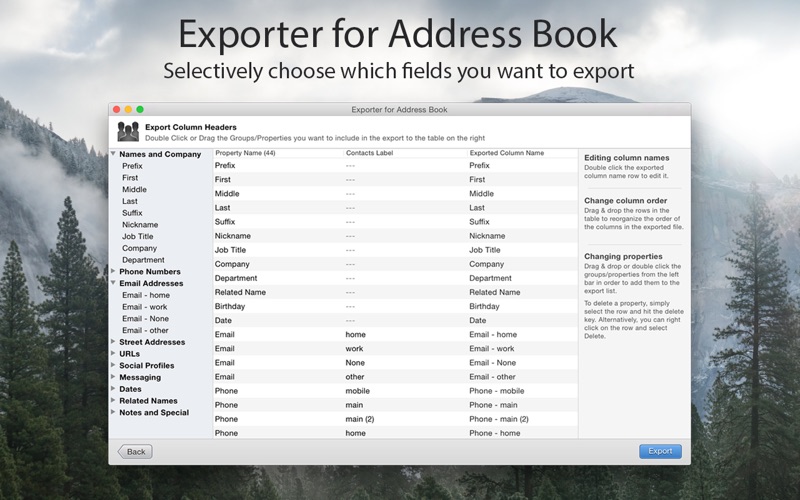Expand the Phone Numbers group

113,271
